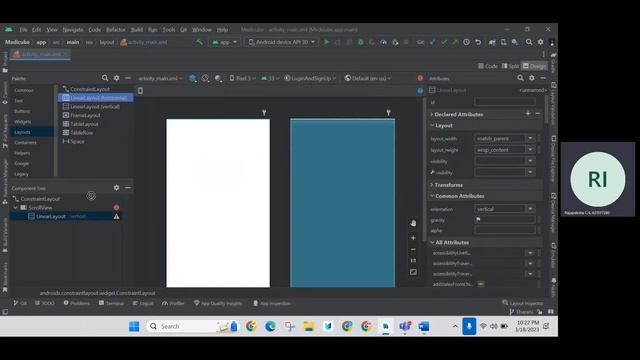This screenshot has height=360, width=640.
Task: Minimize the Palette panel
Action: click(128, 78)
